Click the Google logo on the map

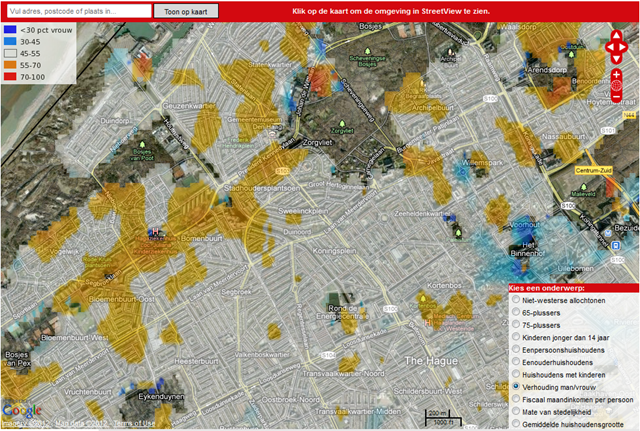pos(20,410)
